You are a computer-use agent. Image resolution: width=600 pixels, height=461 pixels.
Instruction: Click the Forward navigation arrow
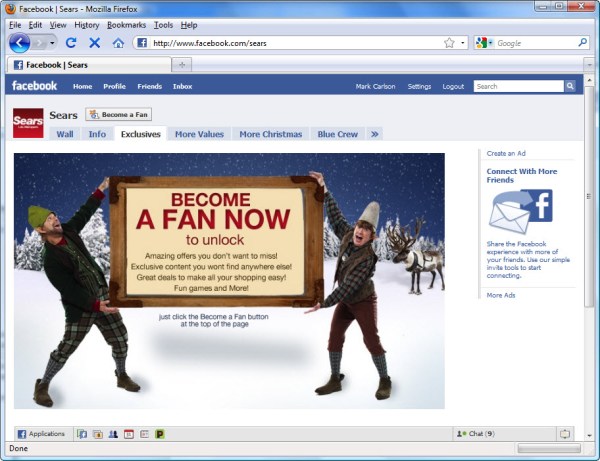point(39,43)
